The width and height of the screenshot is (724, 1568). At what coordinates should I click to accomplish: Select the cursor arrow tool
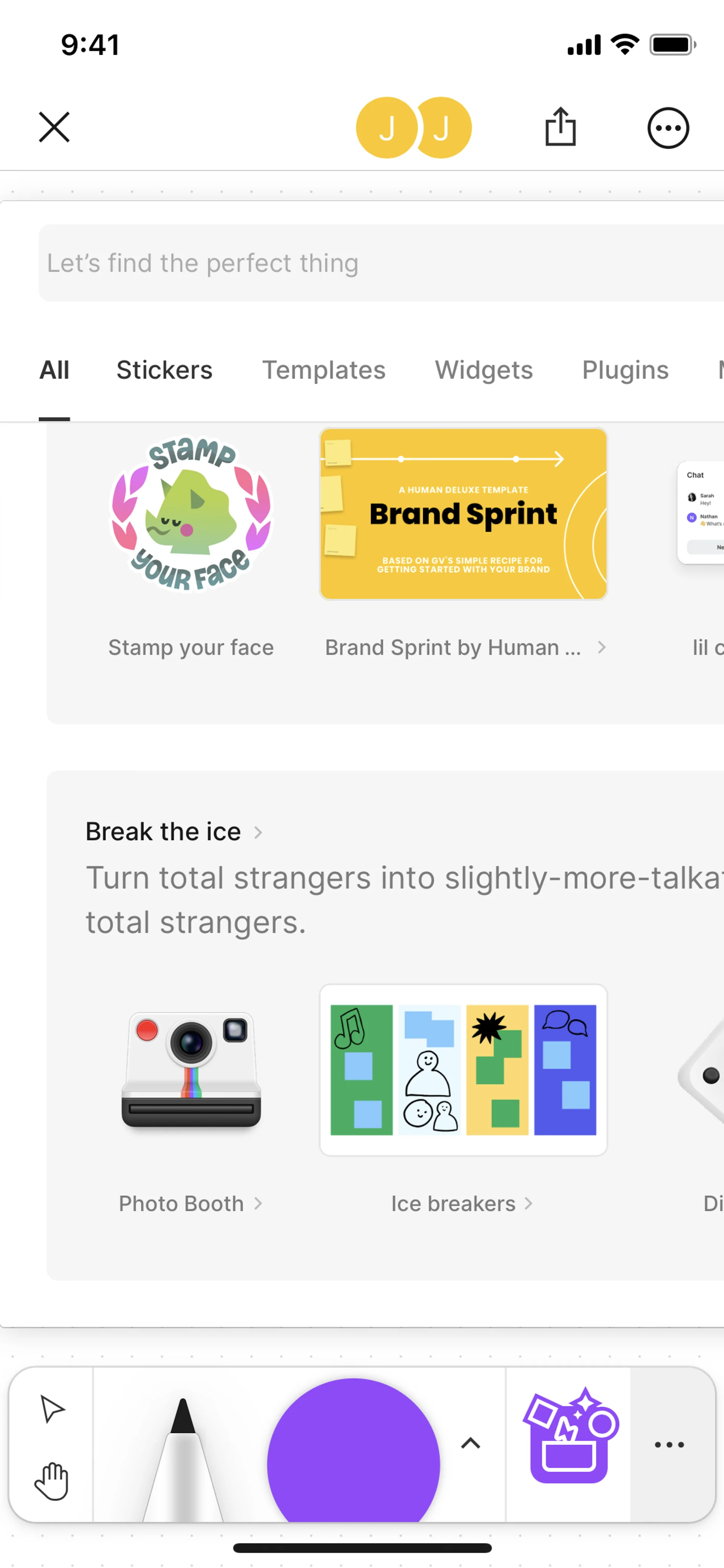click(x=52, y=1409)
